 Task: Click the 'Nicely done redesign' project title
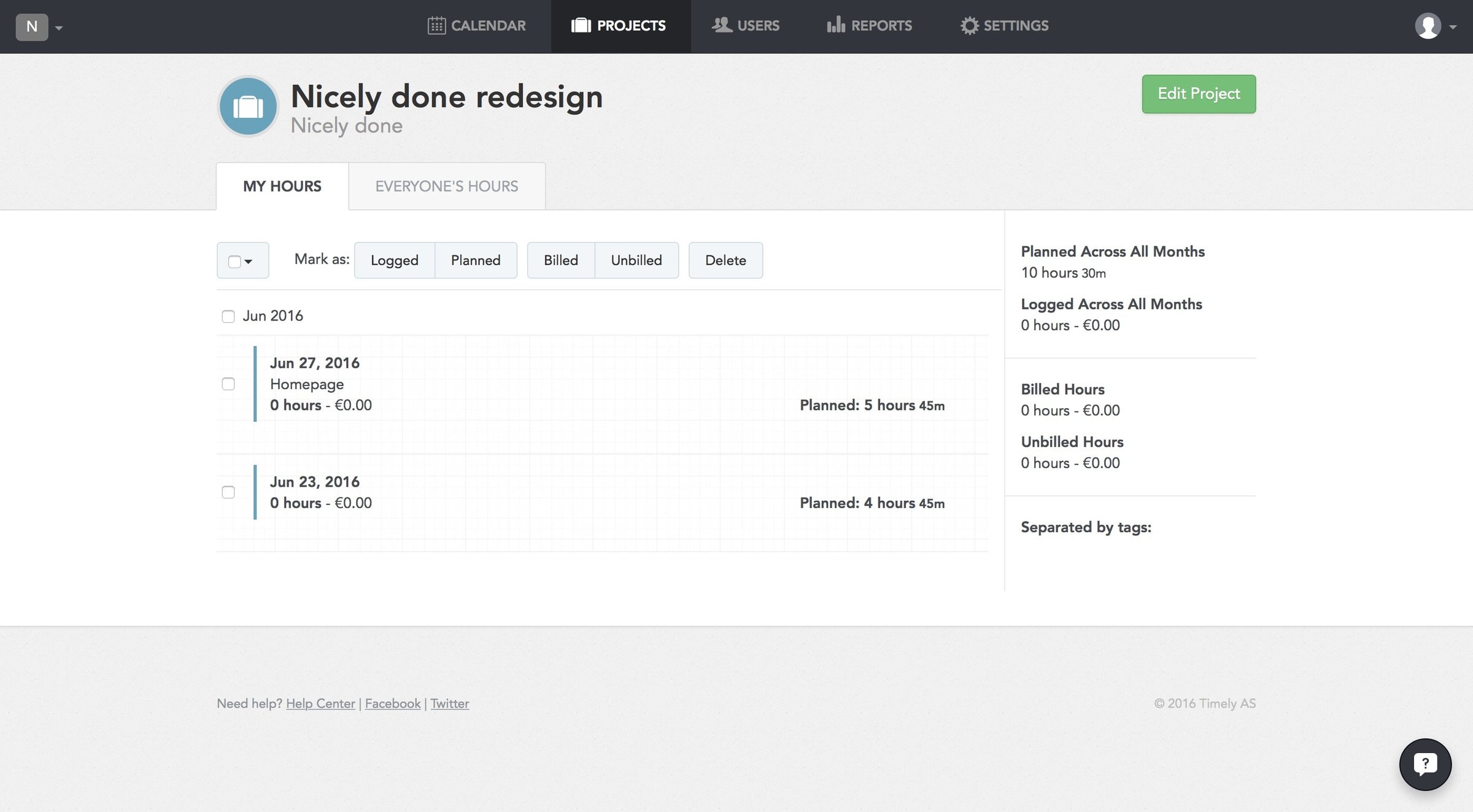(447, 97)
